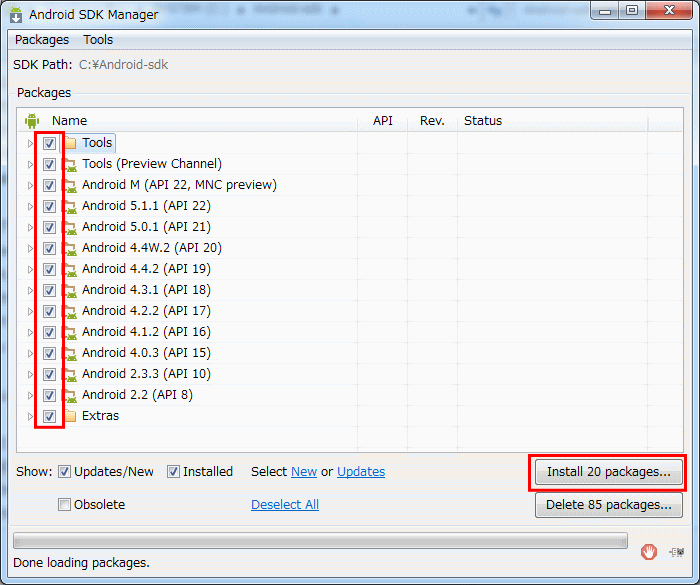Click the Updates selection link
Screen dimensions: 700x585
pyautogui.click(x=361, y=472)
